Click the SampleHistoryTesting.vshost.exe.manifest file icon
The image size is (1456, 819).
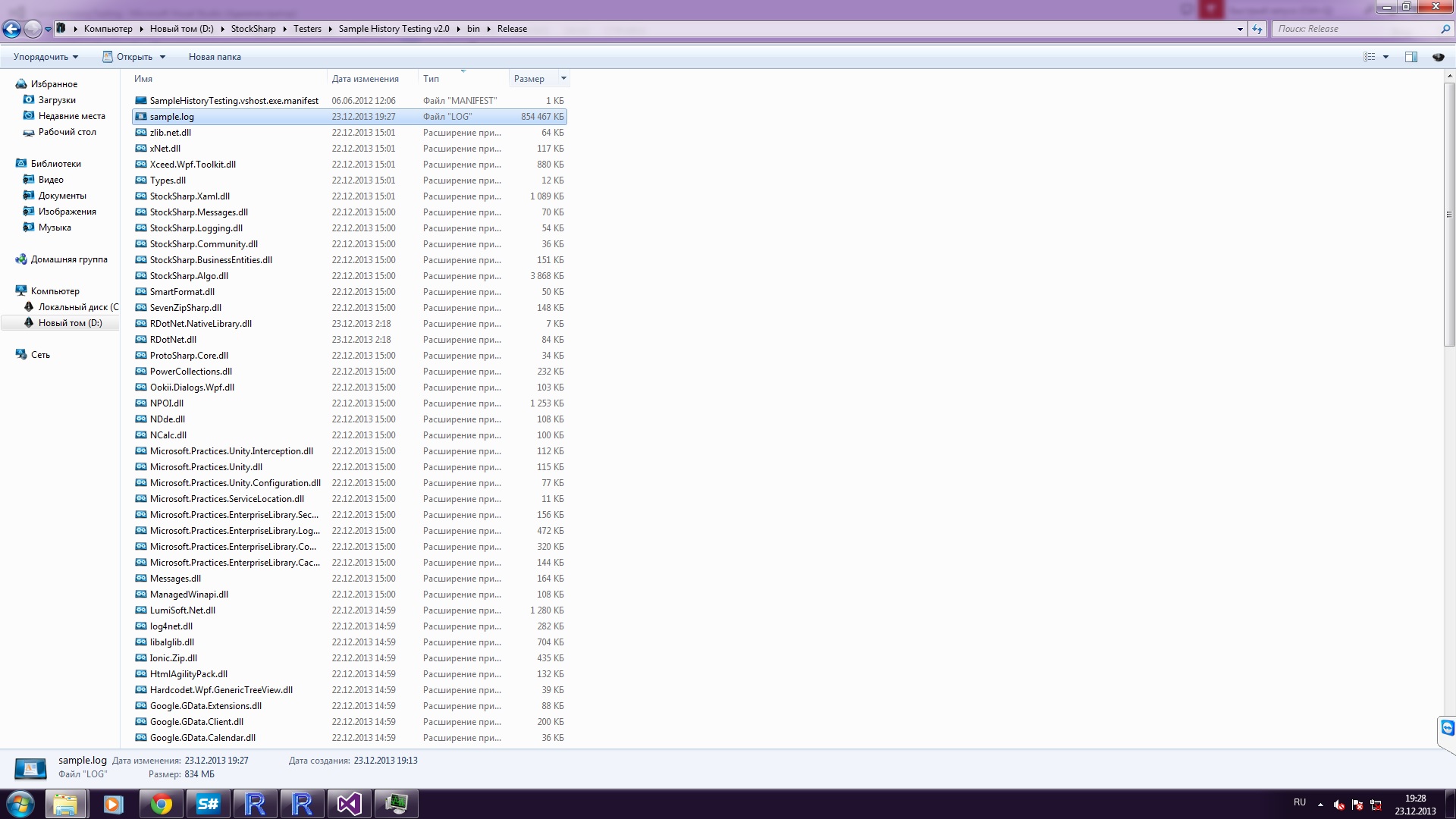(140, 101)
